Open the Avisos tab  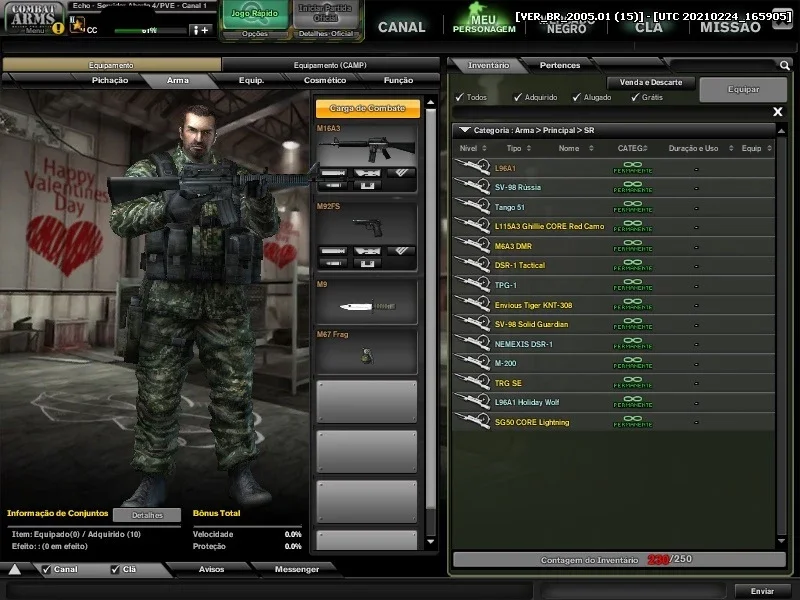tap(211, 569)
